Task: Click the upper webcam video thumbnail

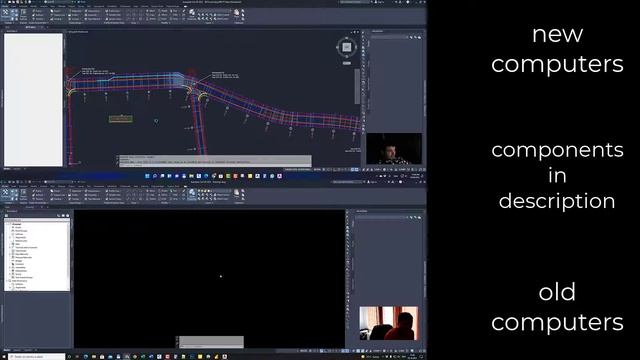Action: click(x=394, y=149)
